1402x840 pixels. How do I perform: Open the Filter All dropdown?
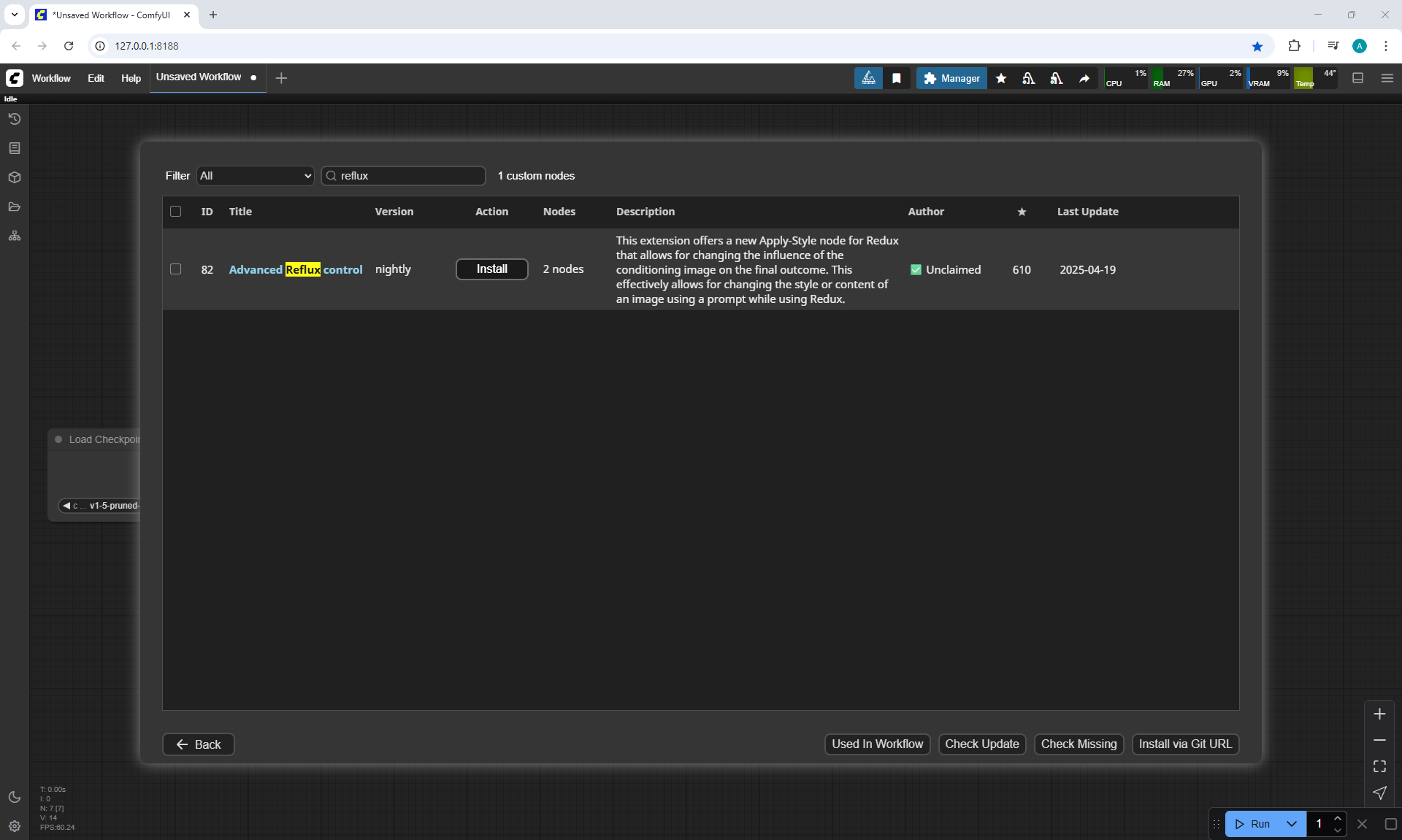255,176
